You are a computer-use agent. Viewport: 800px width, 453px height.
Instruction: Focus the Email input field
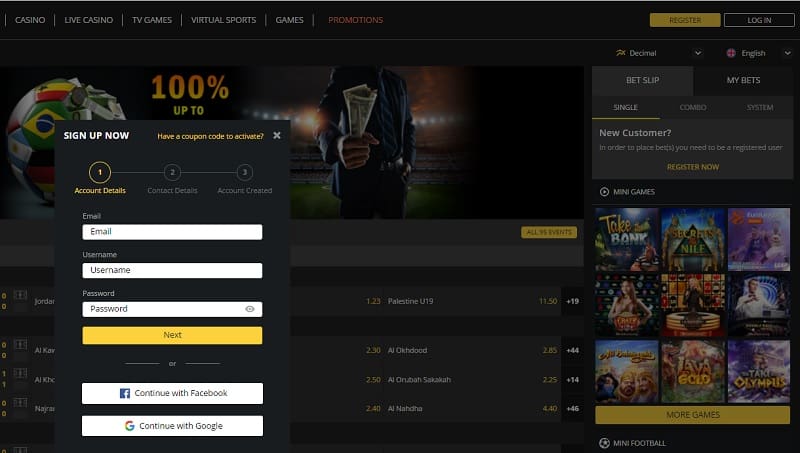tap(172, 232)
